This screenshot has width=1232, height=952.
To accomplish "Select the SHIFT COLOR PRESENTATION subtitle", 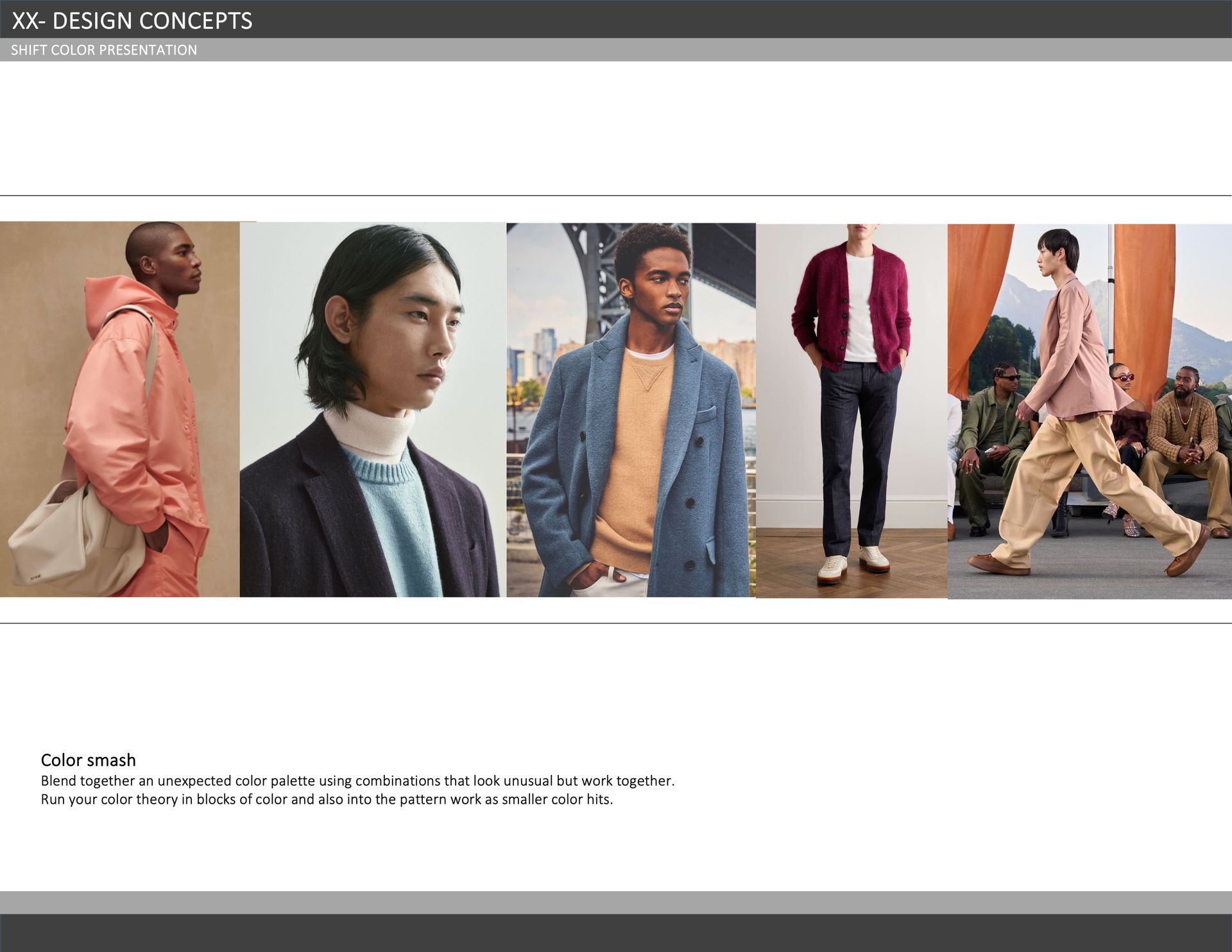I will 104,50.
